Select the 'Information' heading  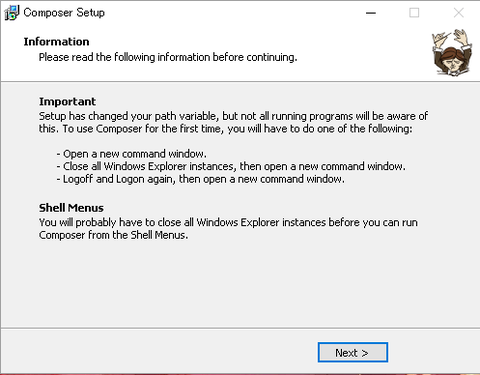pos(56,42)
